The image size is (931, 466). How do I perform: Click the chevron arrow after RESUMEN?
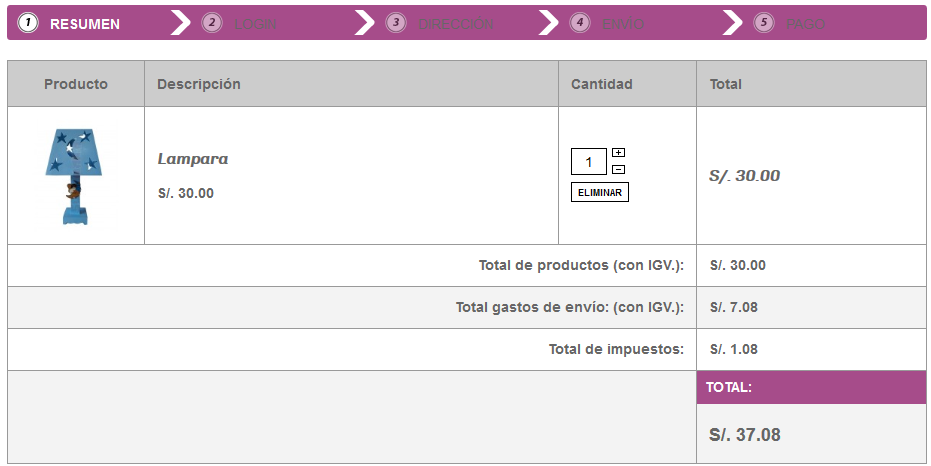tap(180, 23)
